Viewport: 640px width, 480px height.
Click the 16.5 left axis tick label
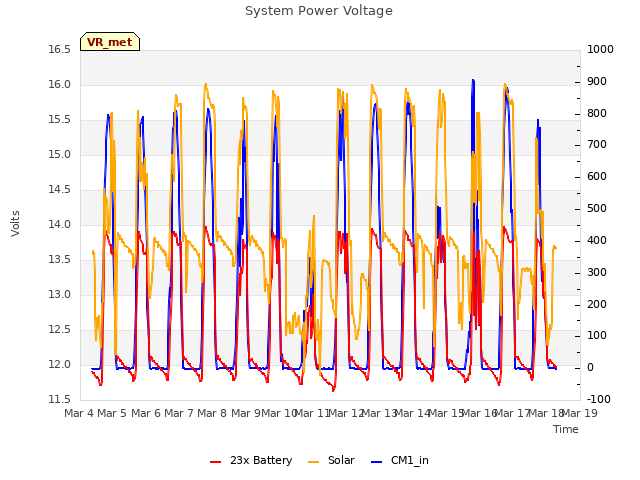point(60,50)
